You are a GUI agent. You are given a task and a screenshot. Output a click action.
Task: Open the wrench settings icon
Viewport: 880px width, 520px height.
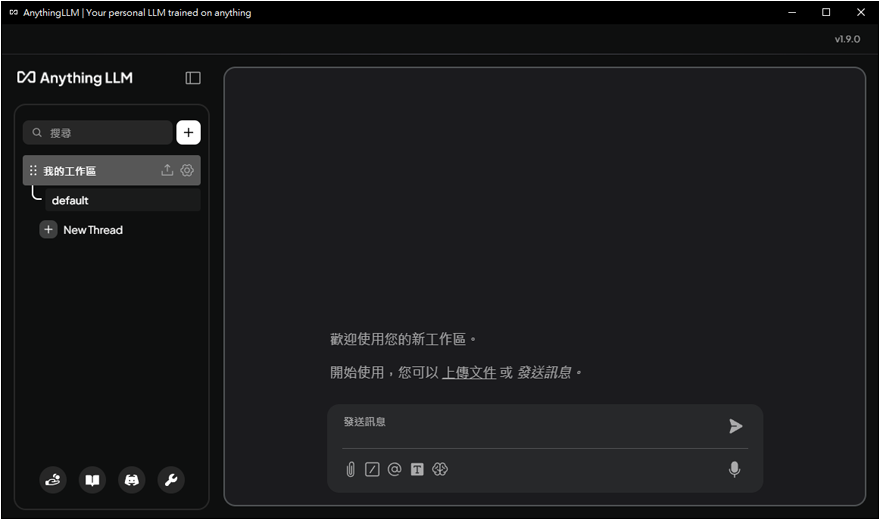coord(170,480)
